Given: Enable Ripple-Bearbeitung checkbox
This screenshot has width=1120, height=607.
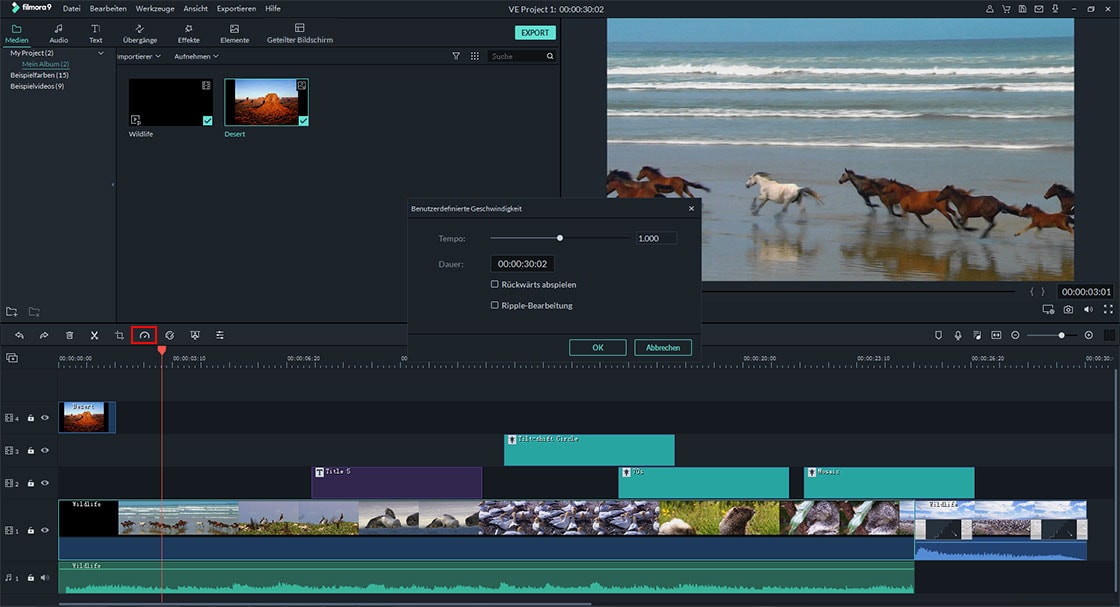Looking at the screenshot, I should pyautogui.click(x=494, y=305).
